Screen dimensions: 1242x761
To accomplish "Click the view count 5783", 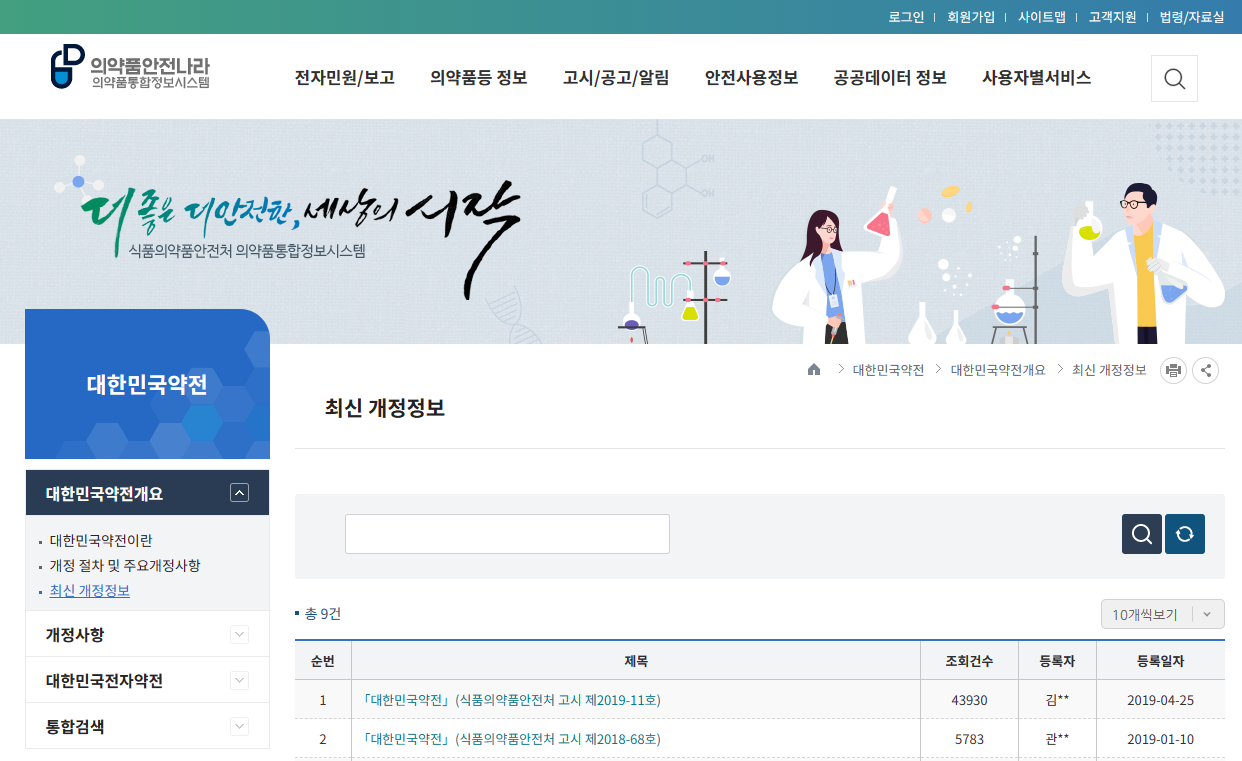I will coord(969,739).
